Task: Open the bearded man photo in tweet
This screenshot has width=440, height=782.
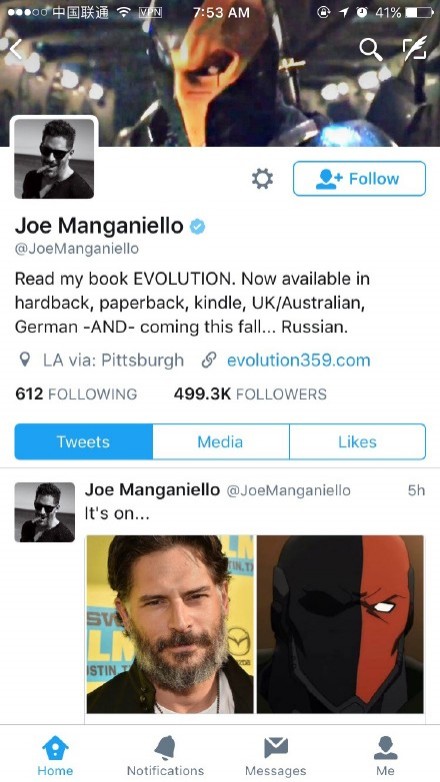Action: (170, 624)
